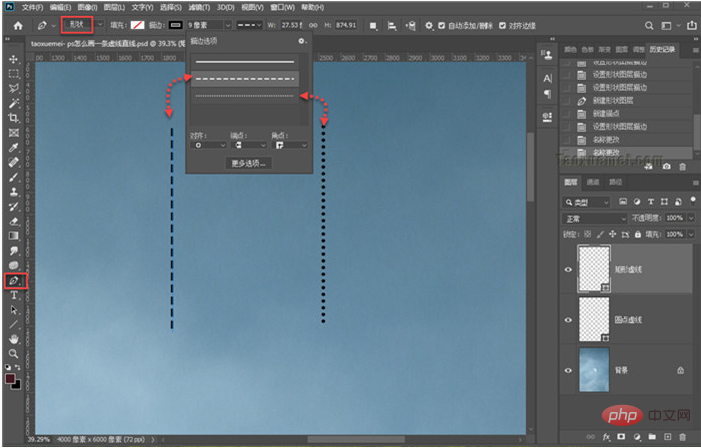The image size is (701, 448).
Task: Toggle pixel layer filter icon
Action: coord(623,202)
